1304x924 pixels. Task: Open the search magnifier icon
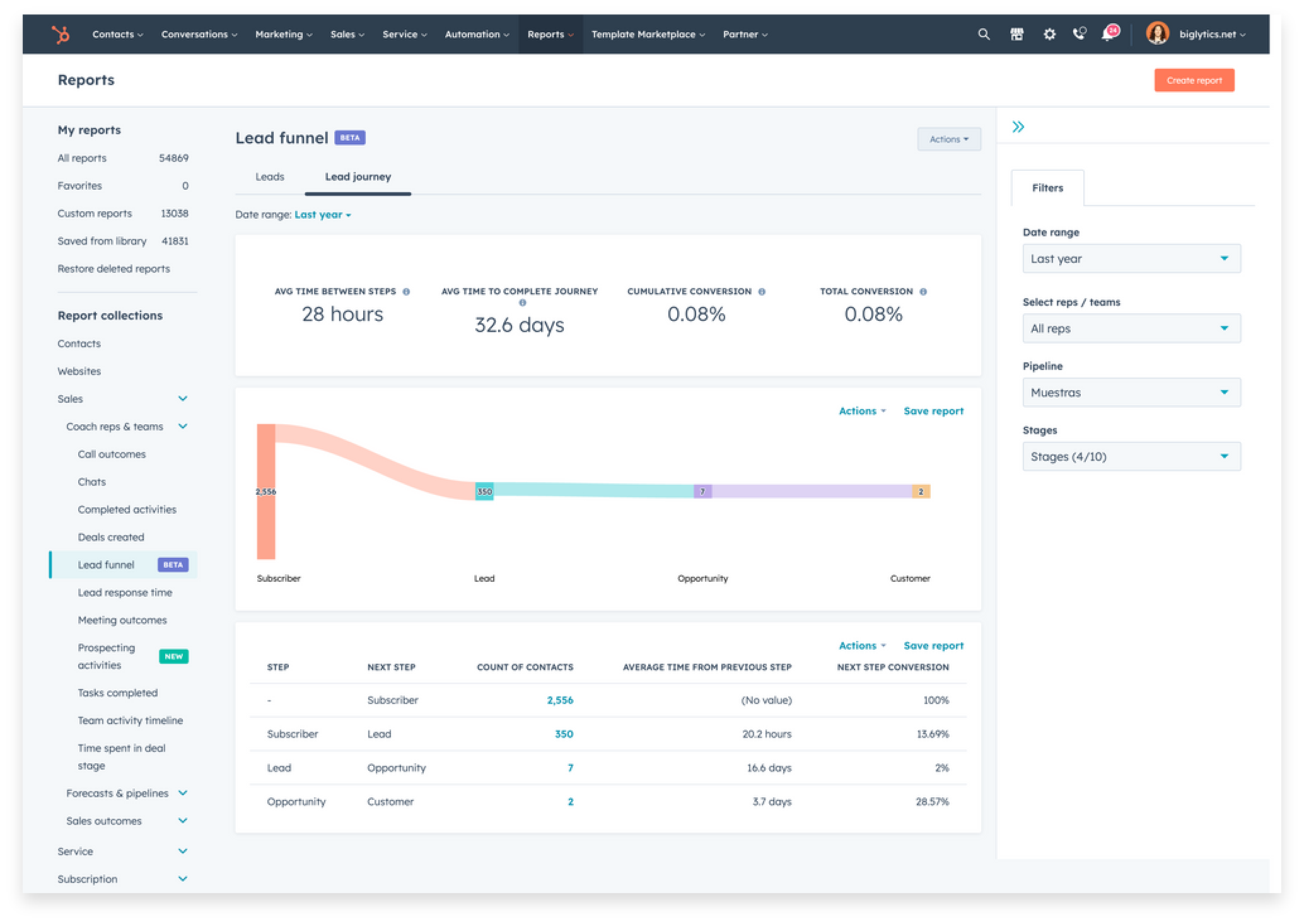(983, 34)
